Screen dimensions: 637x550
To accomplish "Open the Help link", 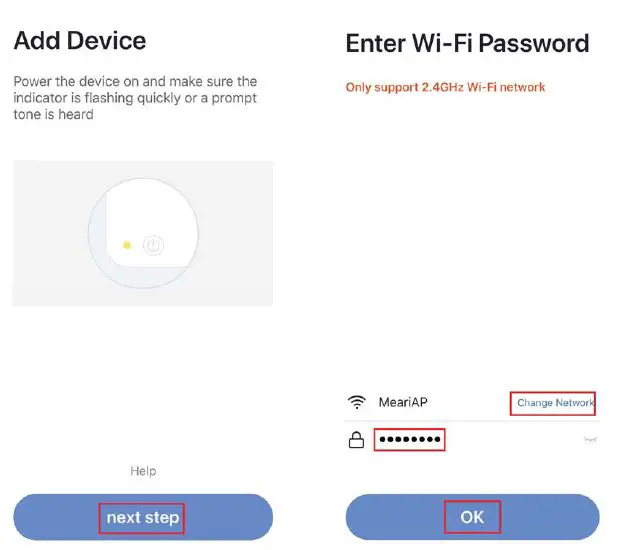I will (x=143, y=471).
